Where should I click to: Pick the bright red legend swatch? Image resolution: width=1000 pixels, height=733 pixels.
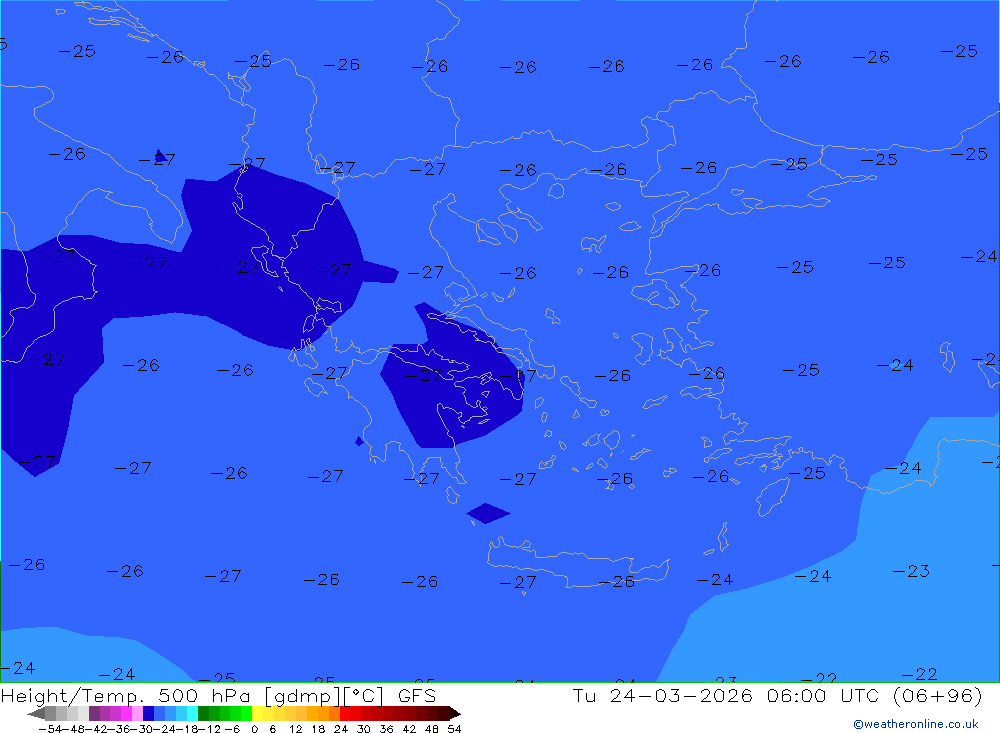coord(345,713)
